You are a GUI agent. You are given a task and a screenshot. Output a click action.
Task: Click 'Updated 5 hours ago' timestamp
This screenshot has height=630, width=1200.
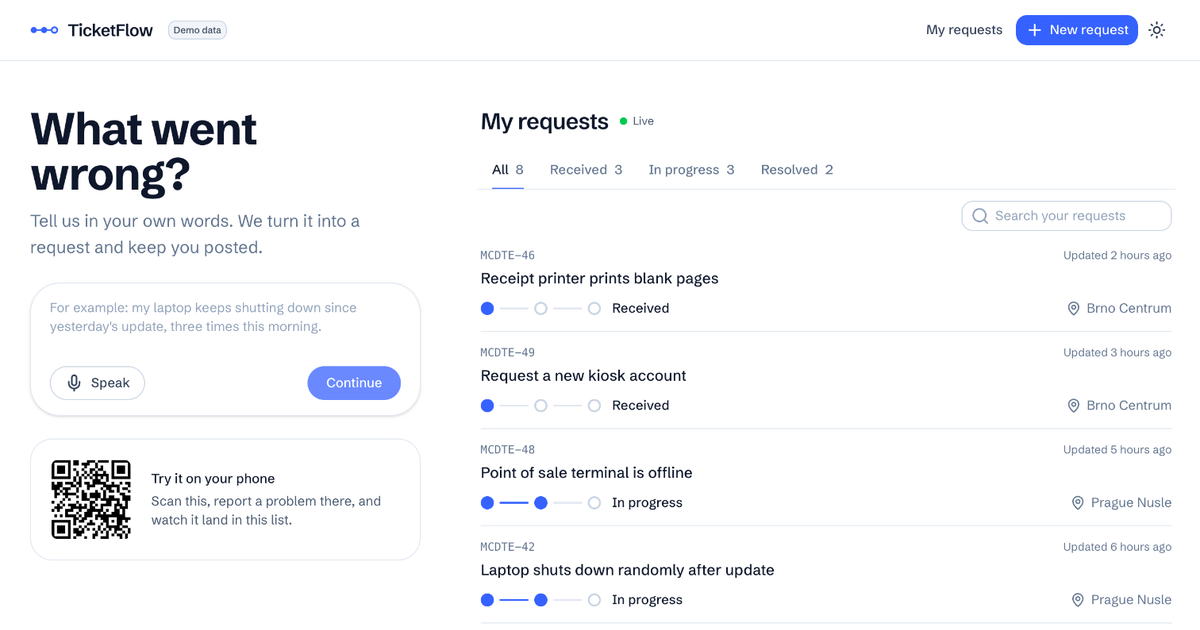1117,449
